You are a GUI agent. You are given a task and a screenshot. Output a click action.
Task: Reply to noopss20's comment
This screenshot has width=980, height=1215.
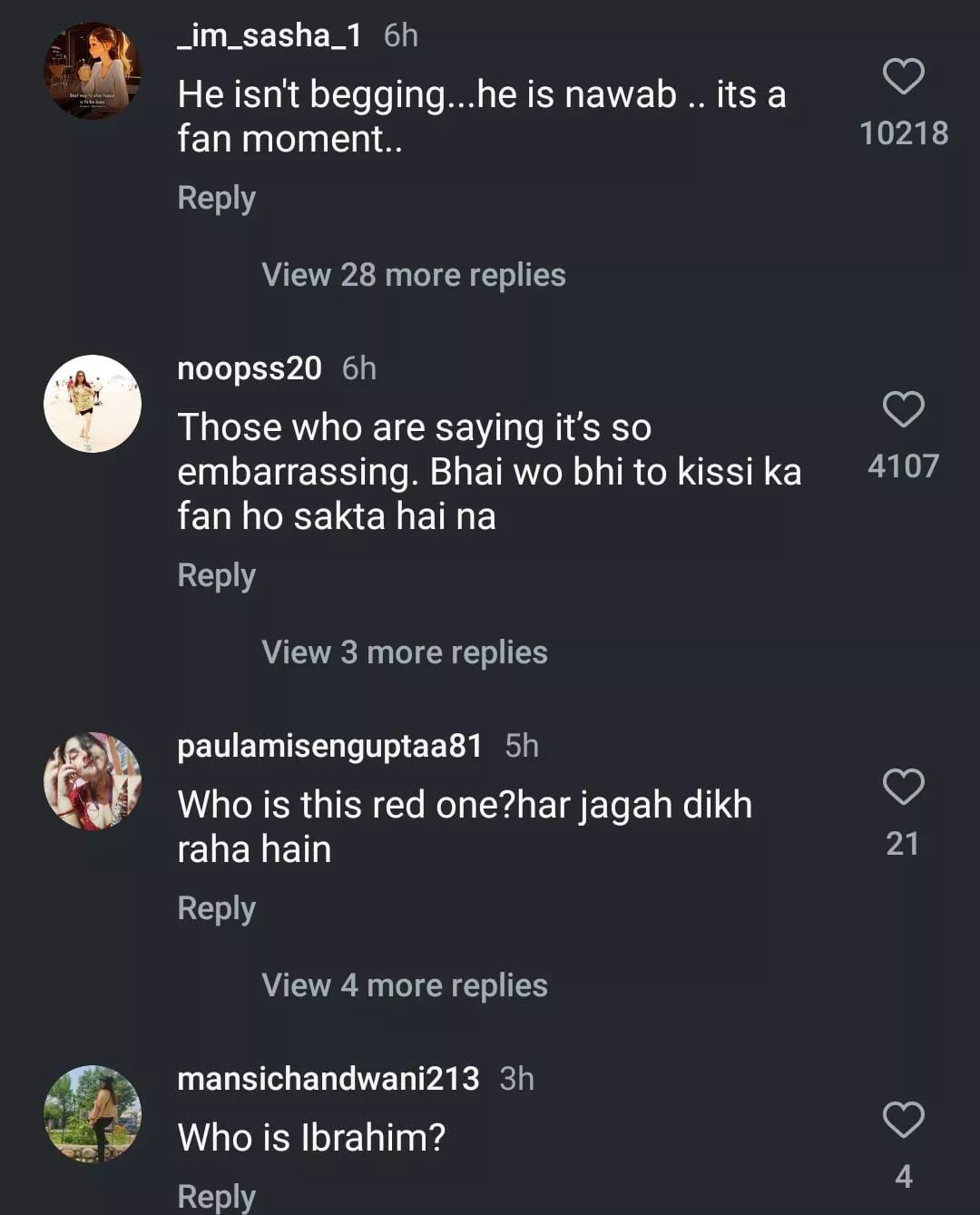[216, 575]
